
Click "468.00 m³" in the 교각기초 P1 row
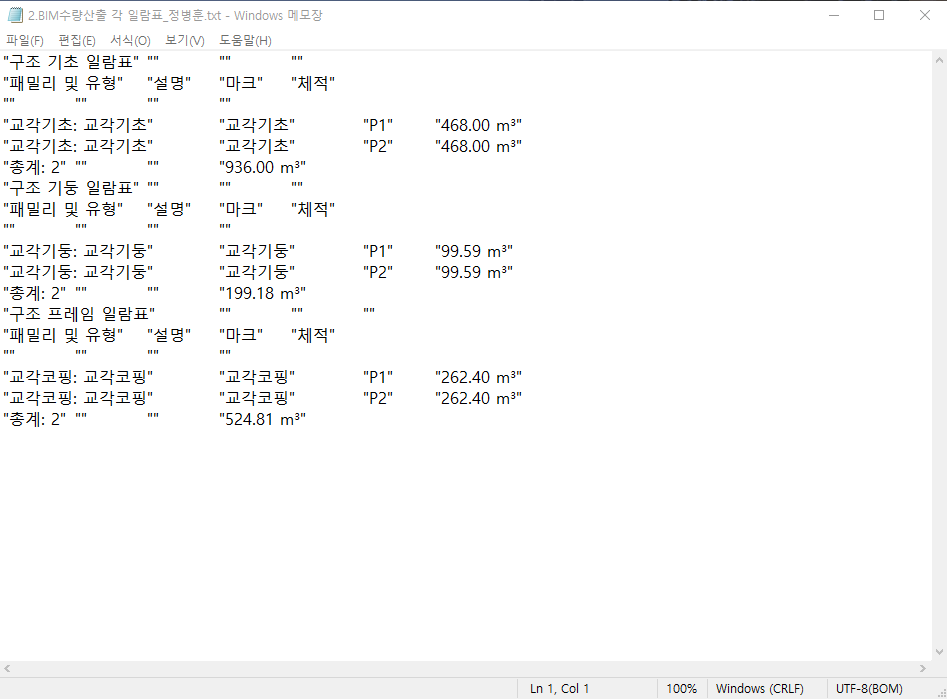[478, 125]
